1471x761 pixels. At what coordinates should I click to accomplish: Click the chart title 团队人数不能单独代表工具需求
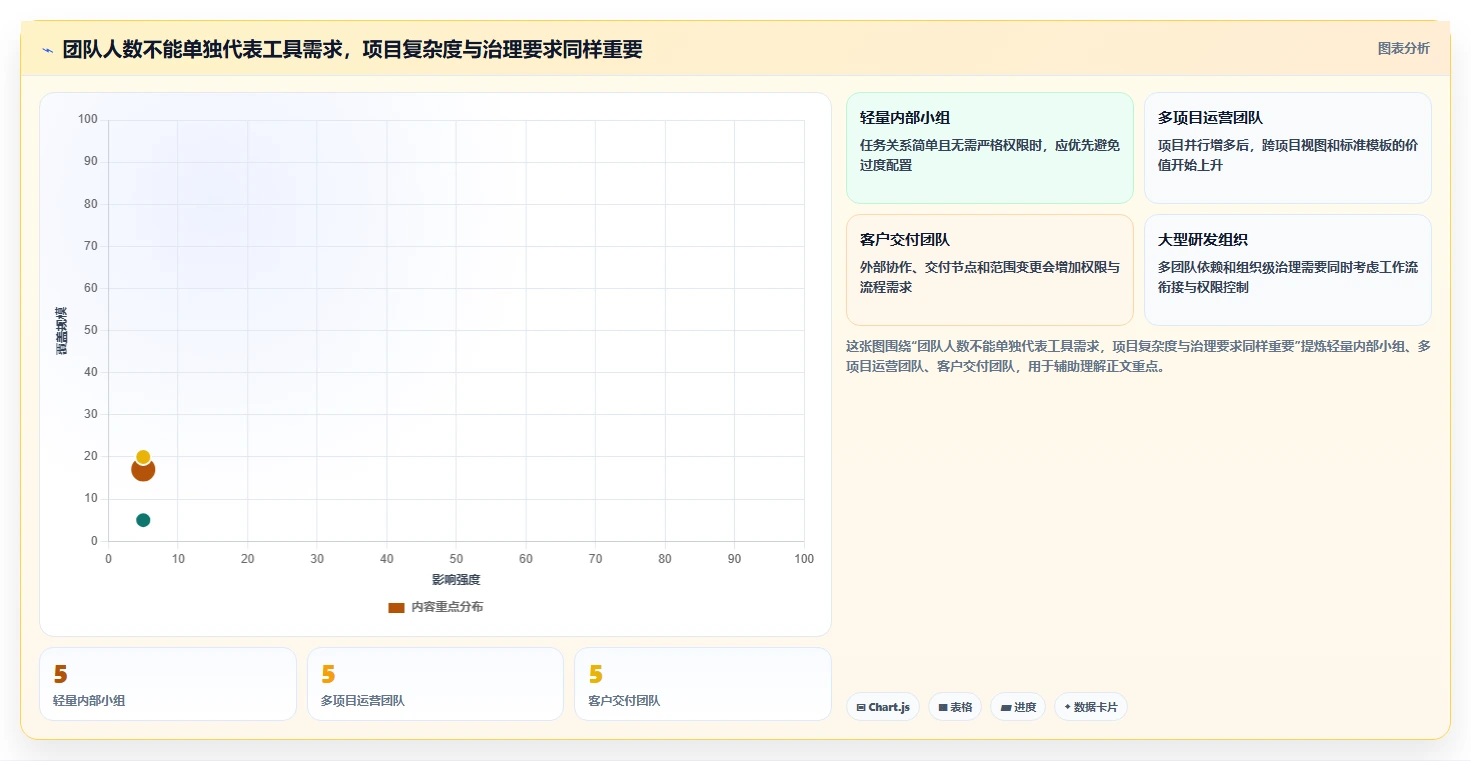352,49
